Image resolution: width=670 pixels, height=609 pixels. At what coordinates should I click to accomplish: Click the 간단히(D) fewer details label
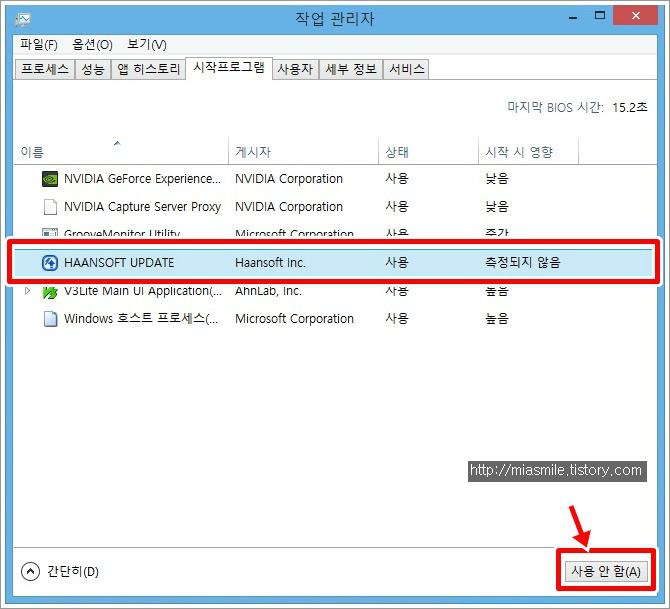[x=73, y=572]
